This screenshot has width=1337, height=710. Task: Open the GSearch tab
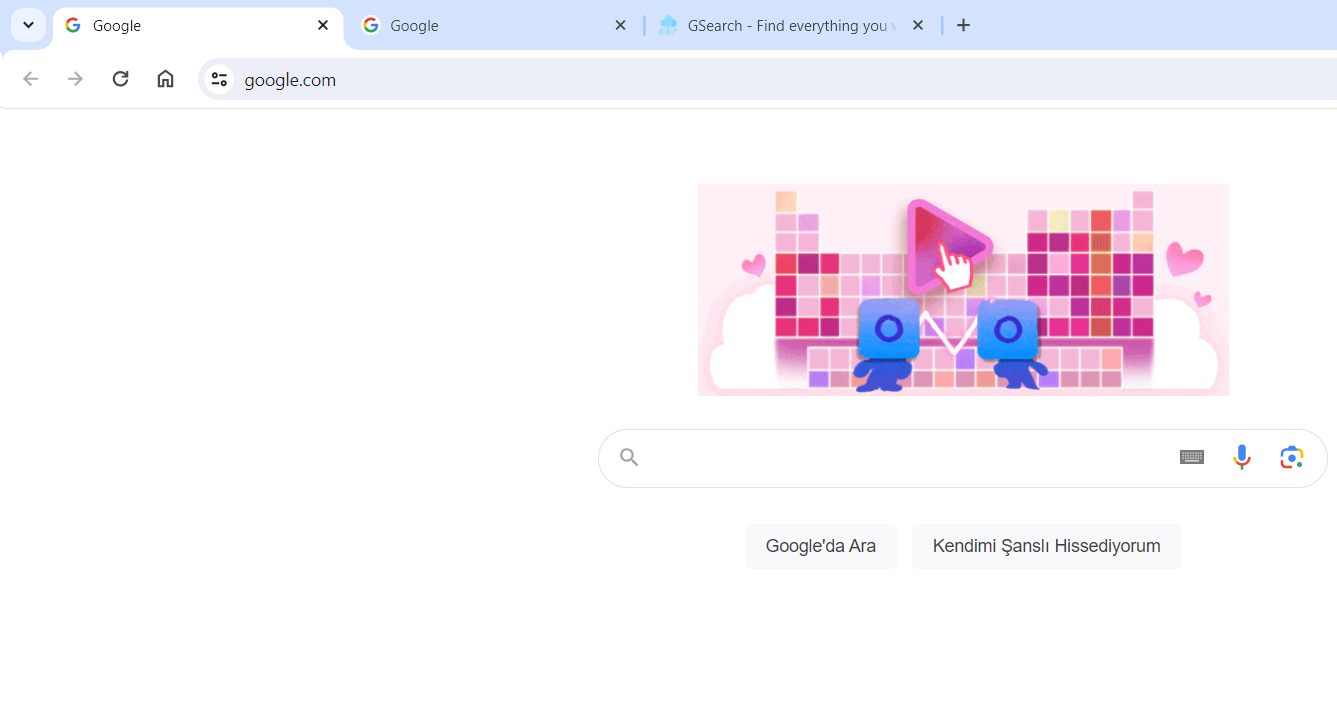(792, 26)
